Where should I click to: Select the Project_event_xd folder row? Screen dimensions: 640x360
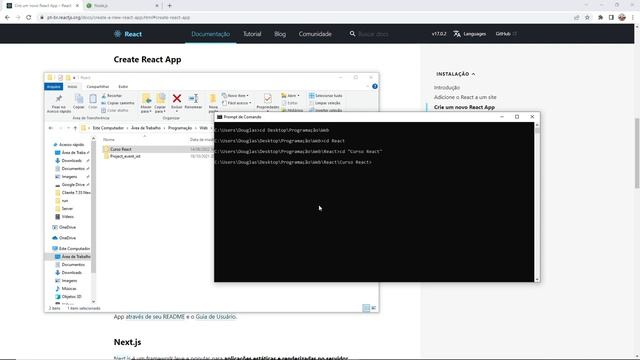click(158, 156)
